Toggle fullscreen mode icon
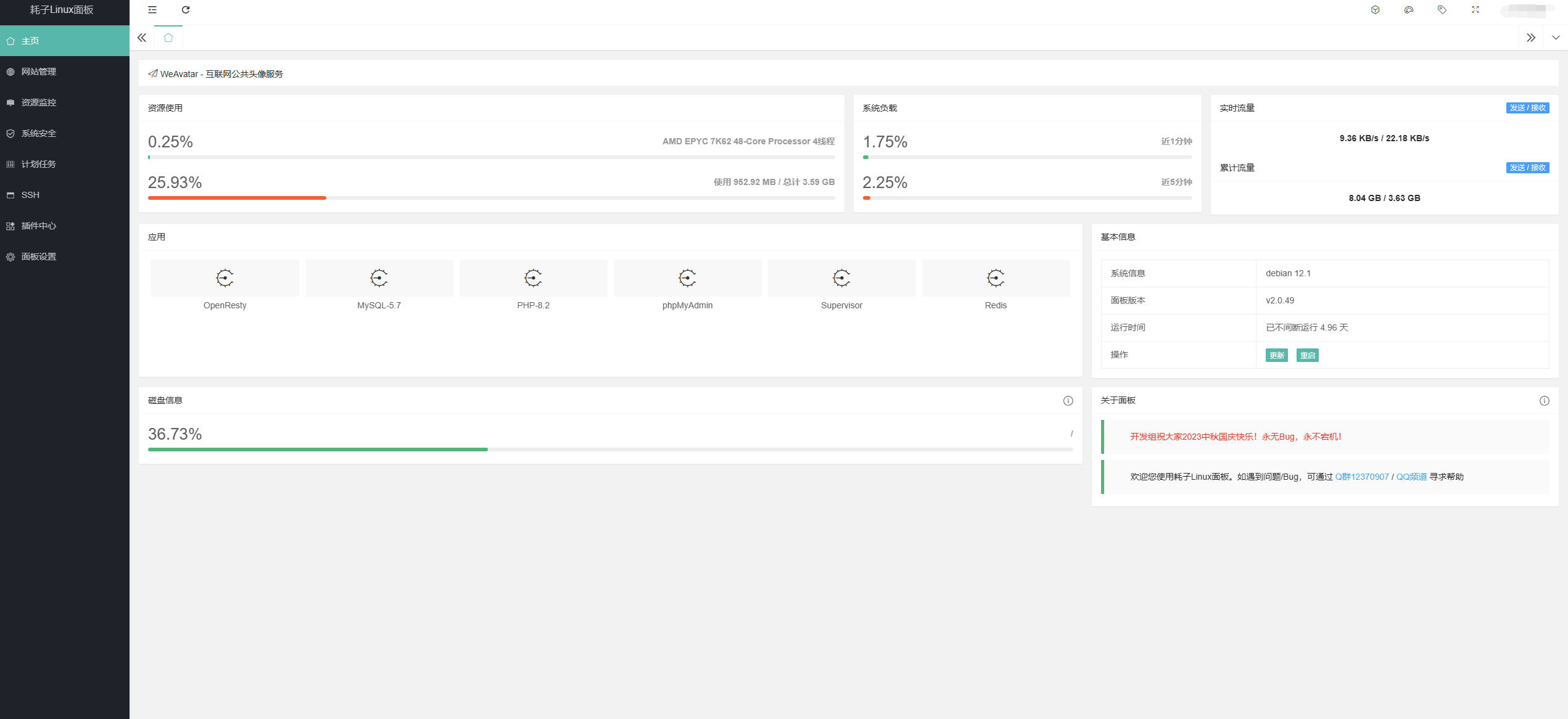The image size is (1568, 719). (x=1475, y=10)
